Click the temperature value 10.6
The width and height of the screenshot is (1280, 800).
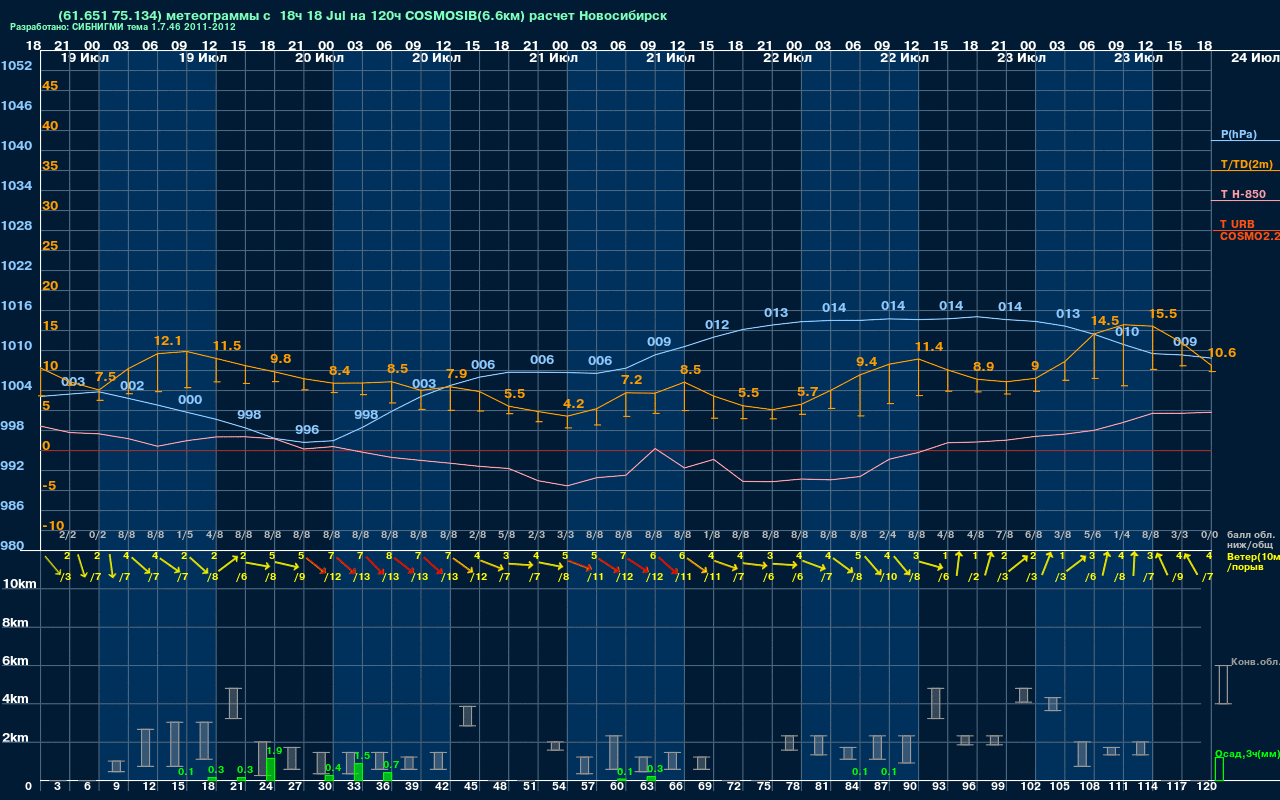(1222, 353)
